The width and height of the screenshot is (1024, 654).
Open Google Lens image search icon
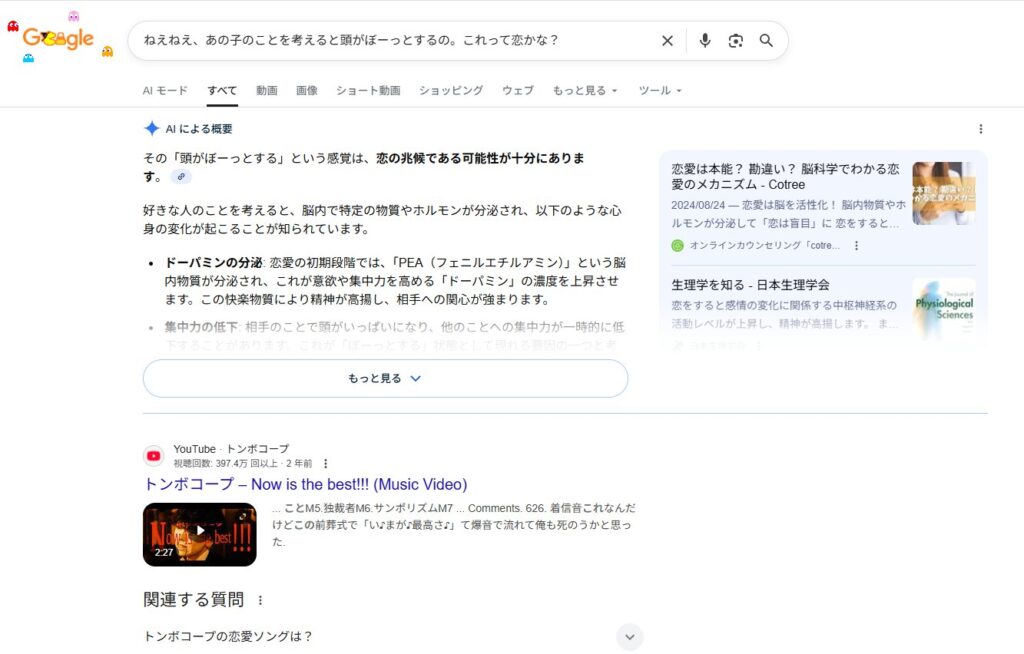[x=736, y=41]
